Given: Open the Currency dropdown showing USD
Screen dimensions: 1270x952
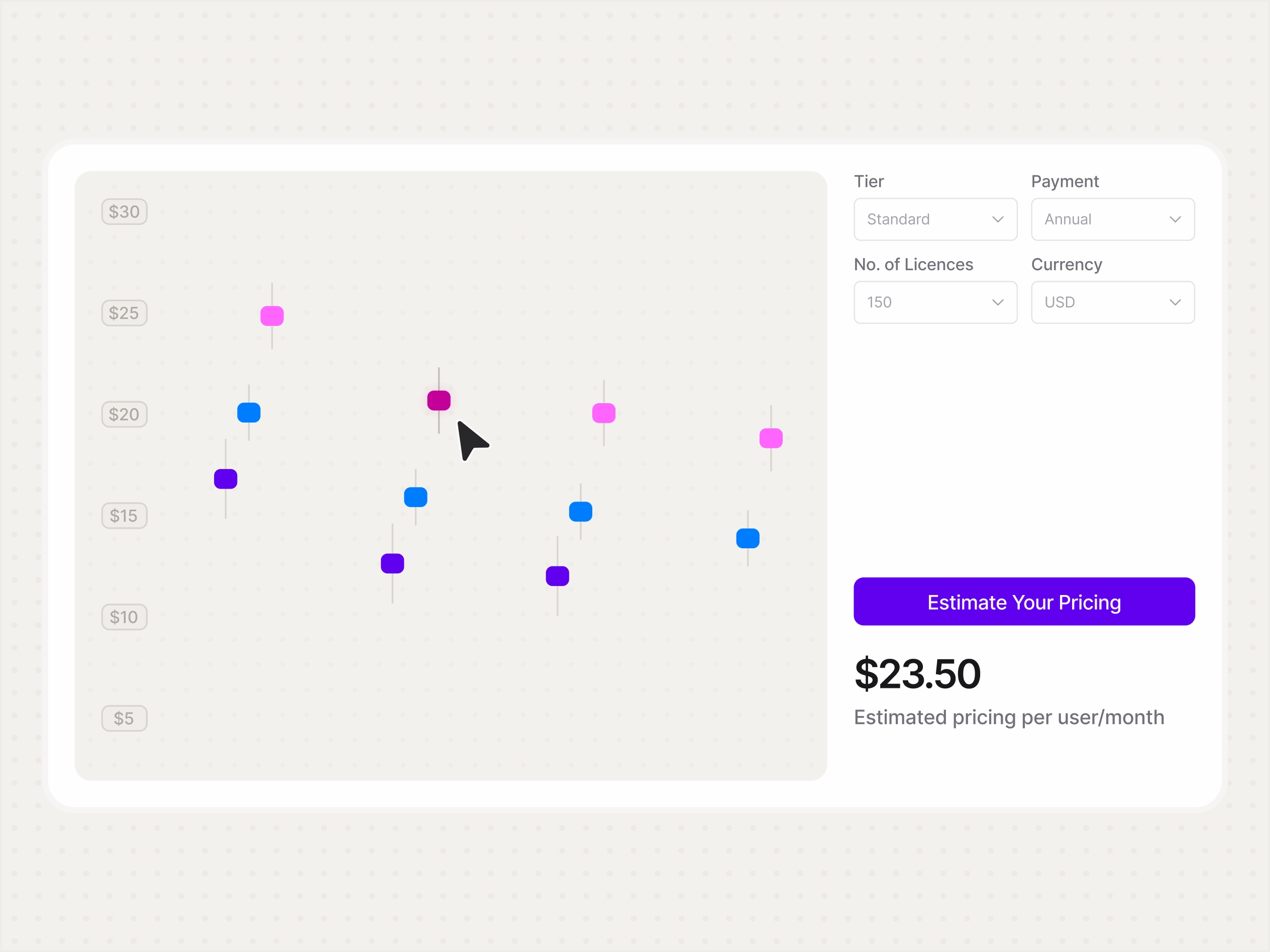Looking at the screenshot, I should 1113,302.
